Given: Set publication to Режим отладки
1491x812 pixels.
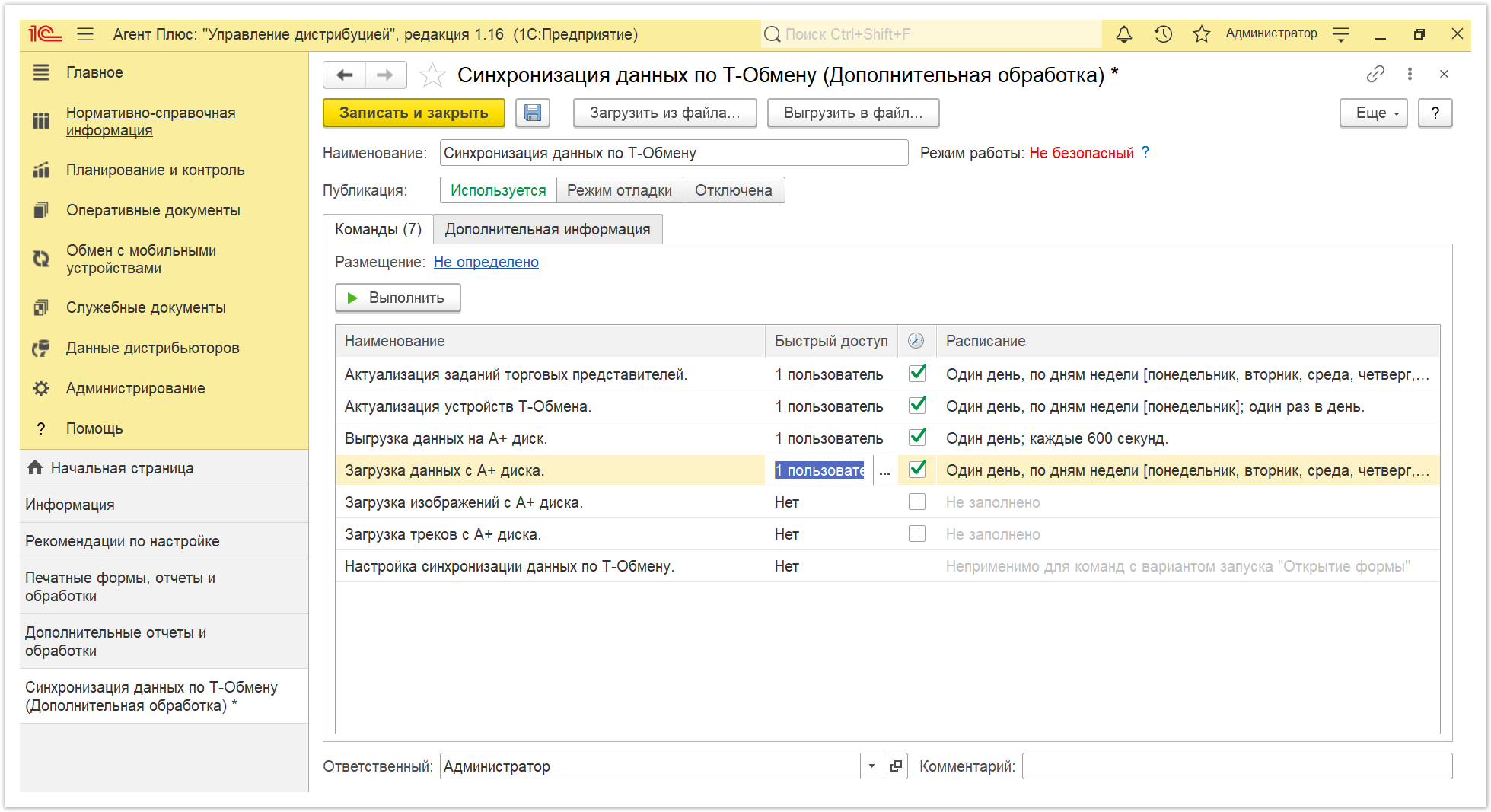Looking at the screenshot, I should pyautogui.click(x=620, y=190).
